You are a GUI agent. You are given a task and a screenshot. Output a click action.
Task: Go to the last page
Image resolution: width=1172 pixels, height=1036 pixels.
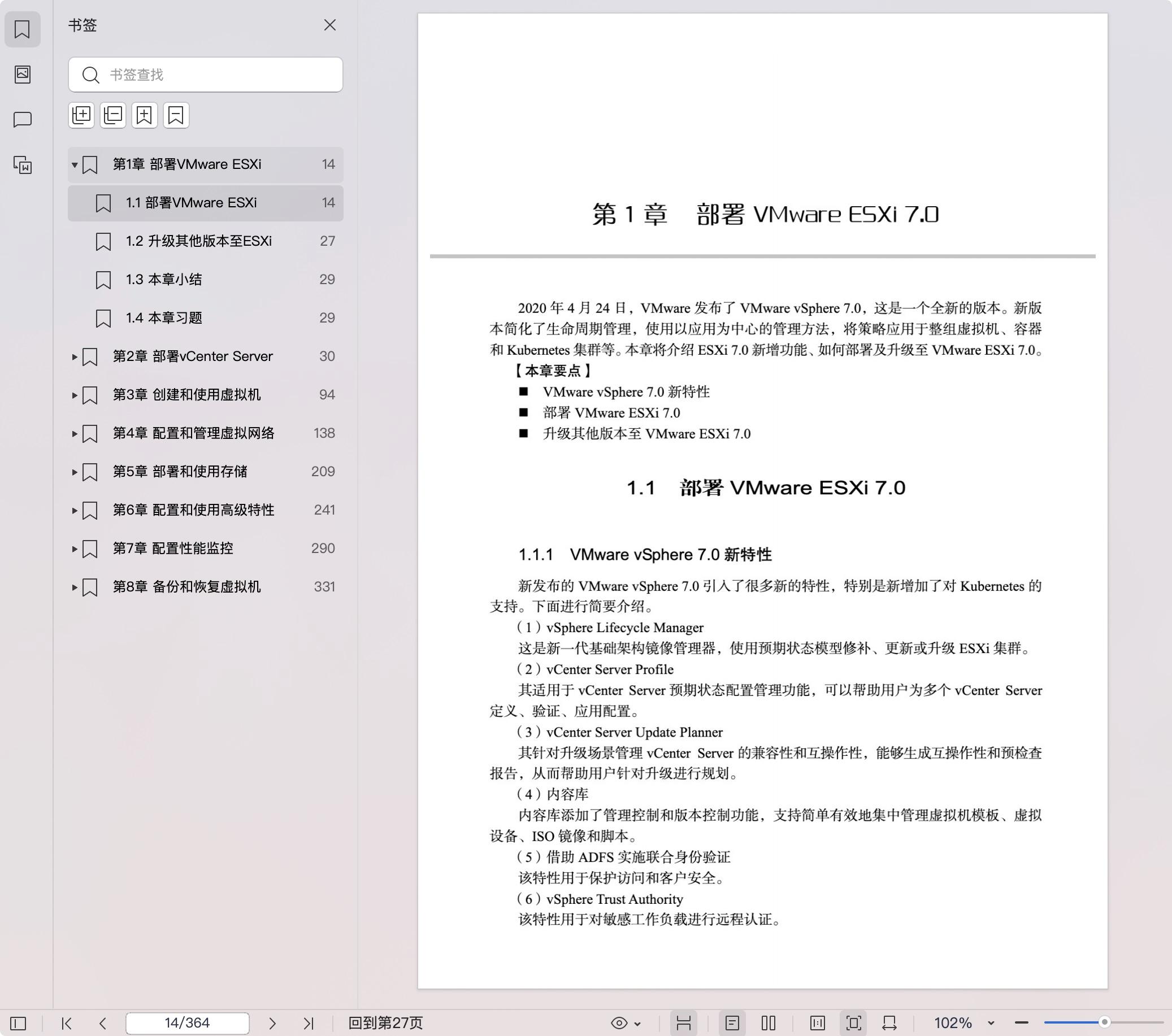[309, 1023]
